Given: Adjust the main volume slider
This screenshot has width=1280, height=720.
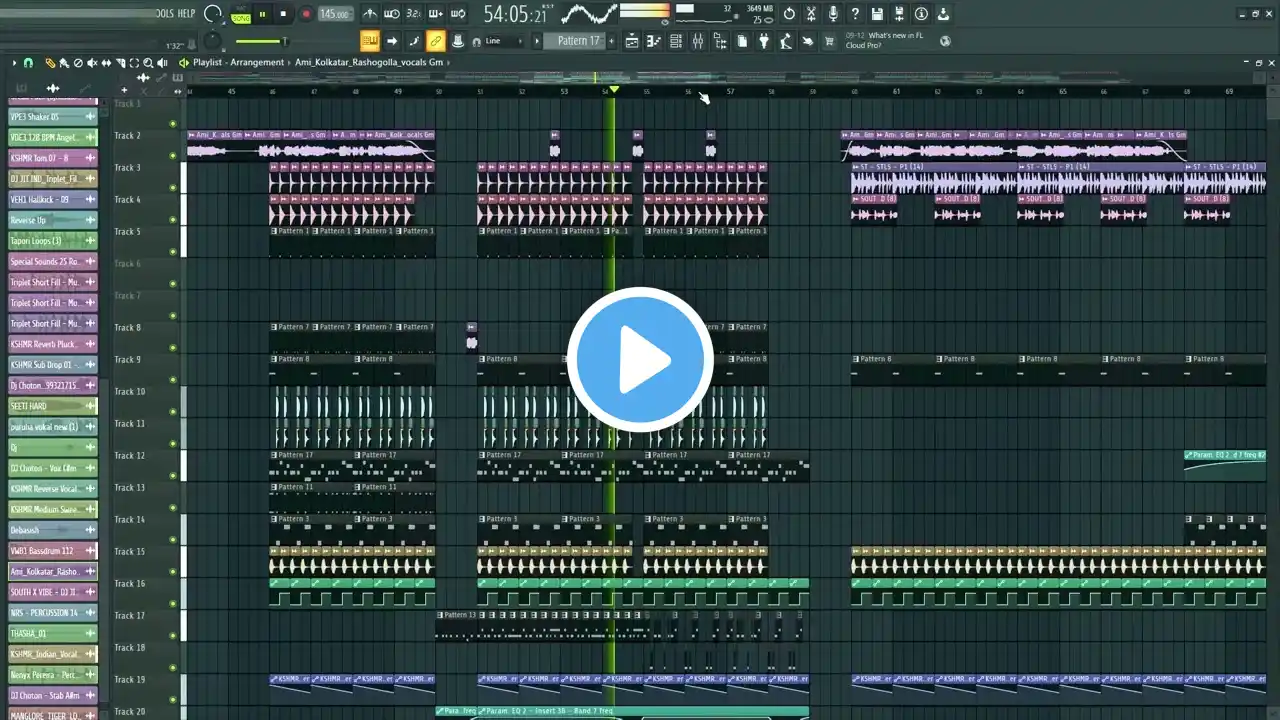Looking at the screenshot, I should (x=260, y=41).
